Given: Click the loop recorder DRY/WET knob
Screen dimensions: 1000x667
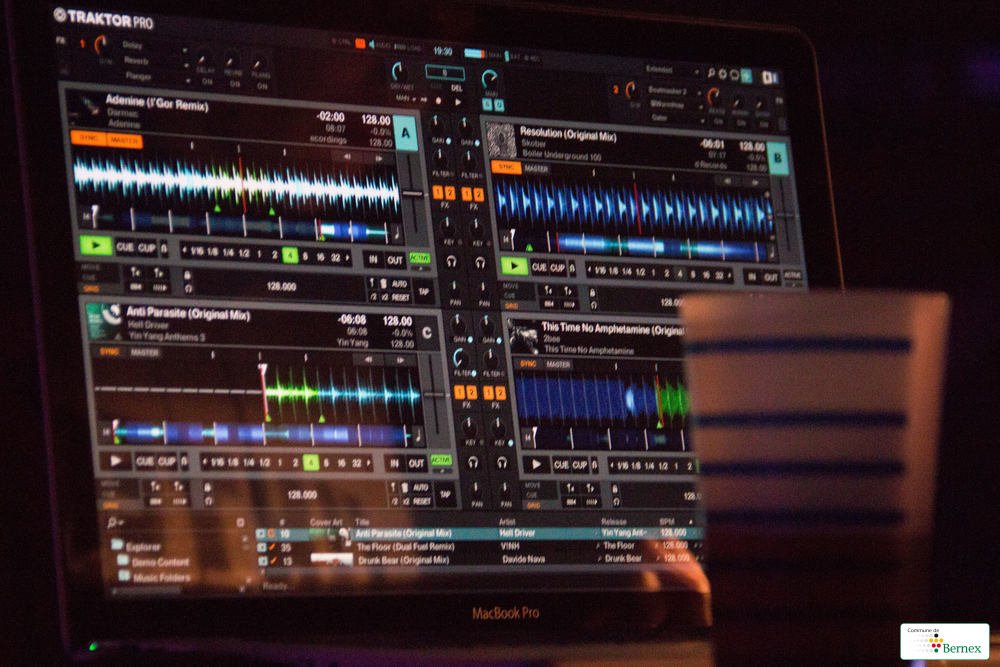Looking at the screenshot, I should [x=398, y=70].
